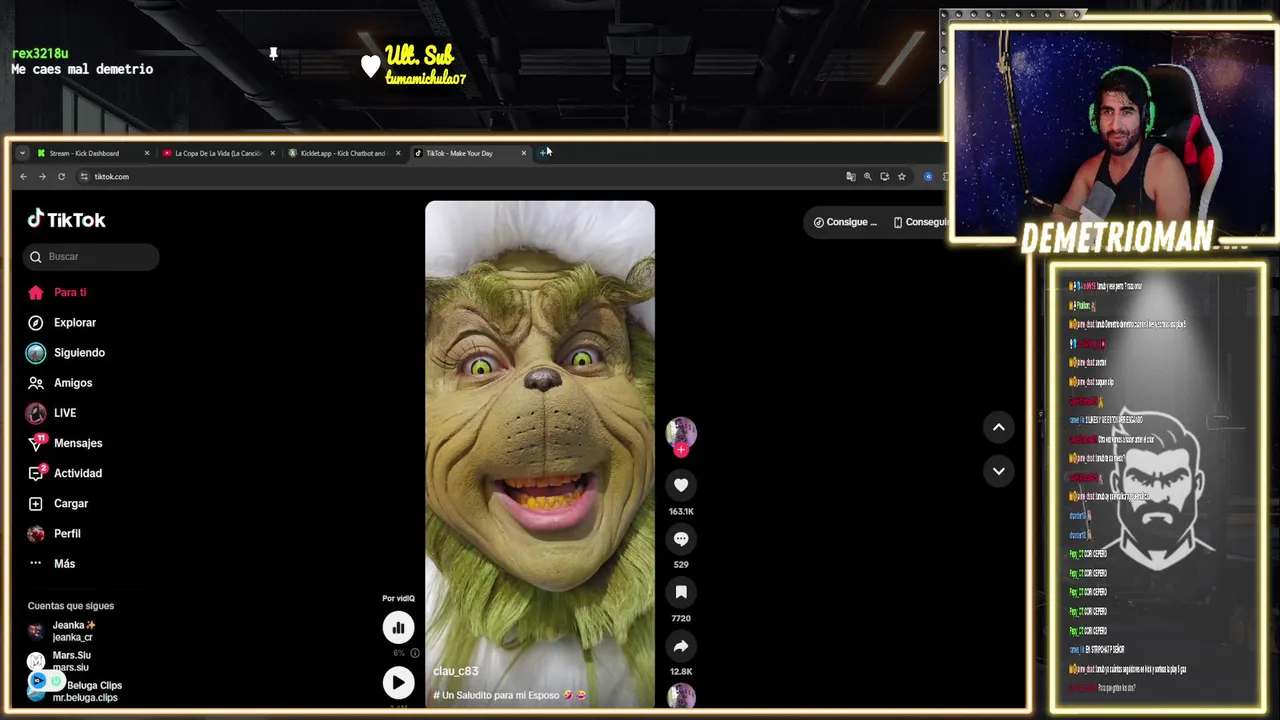This screenshot has height=720, width=1280.
Task: Click the zoom magnifier in address bar
Action: (x=868, y=177)
